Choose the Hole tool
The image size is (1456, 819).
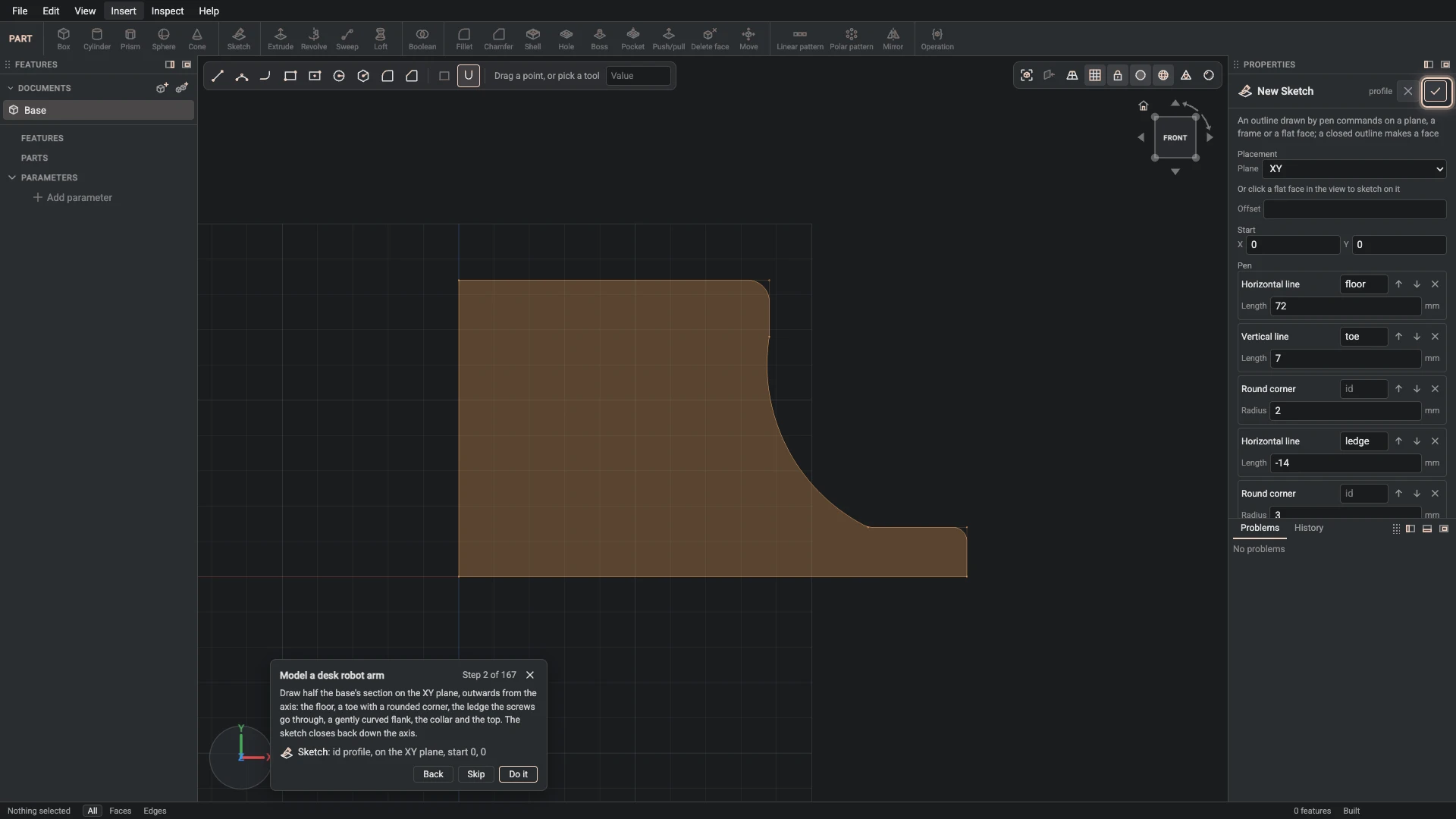[566, 39]
